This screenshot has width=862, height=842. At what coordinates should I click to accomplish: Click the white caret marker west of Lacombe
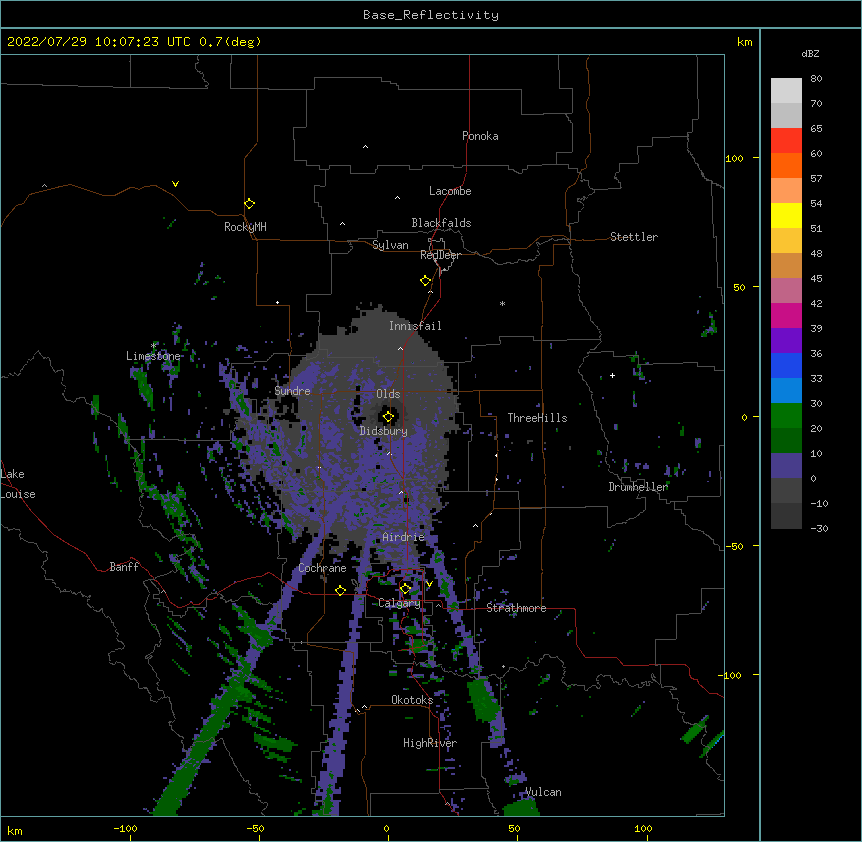[x=397, y=197]
